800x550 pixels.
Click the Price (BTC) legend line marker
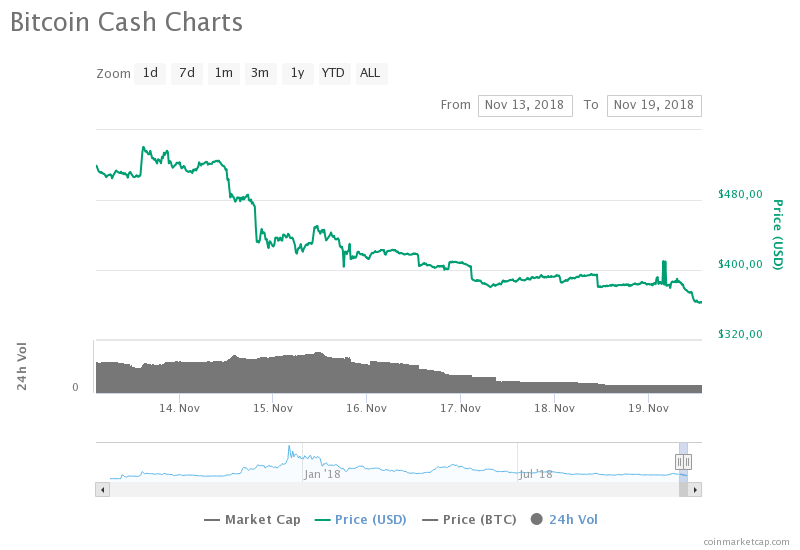(x=430, y=520)
